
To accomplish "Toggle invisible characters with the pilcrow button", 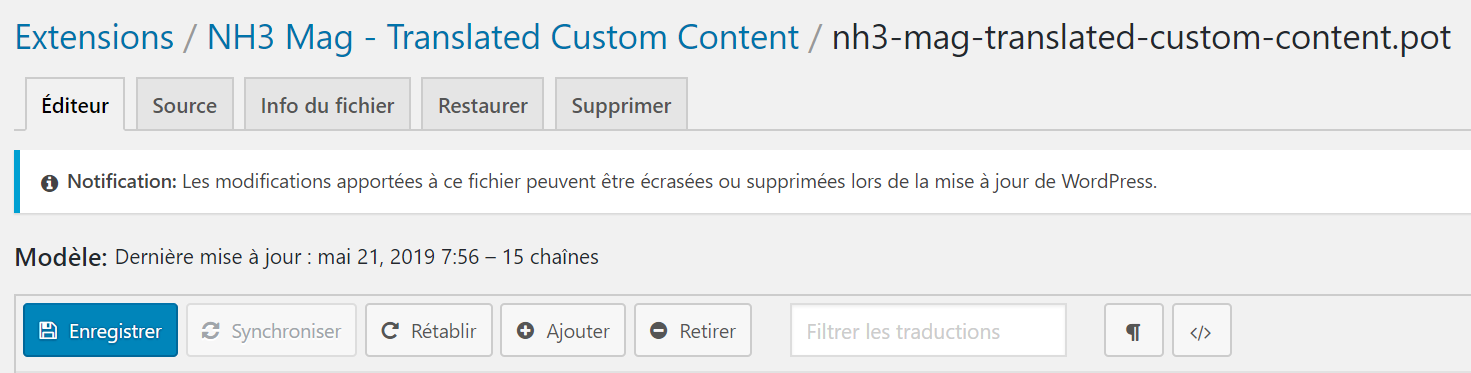I will (x=1134, y=331).
